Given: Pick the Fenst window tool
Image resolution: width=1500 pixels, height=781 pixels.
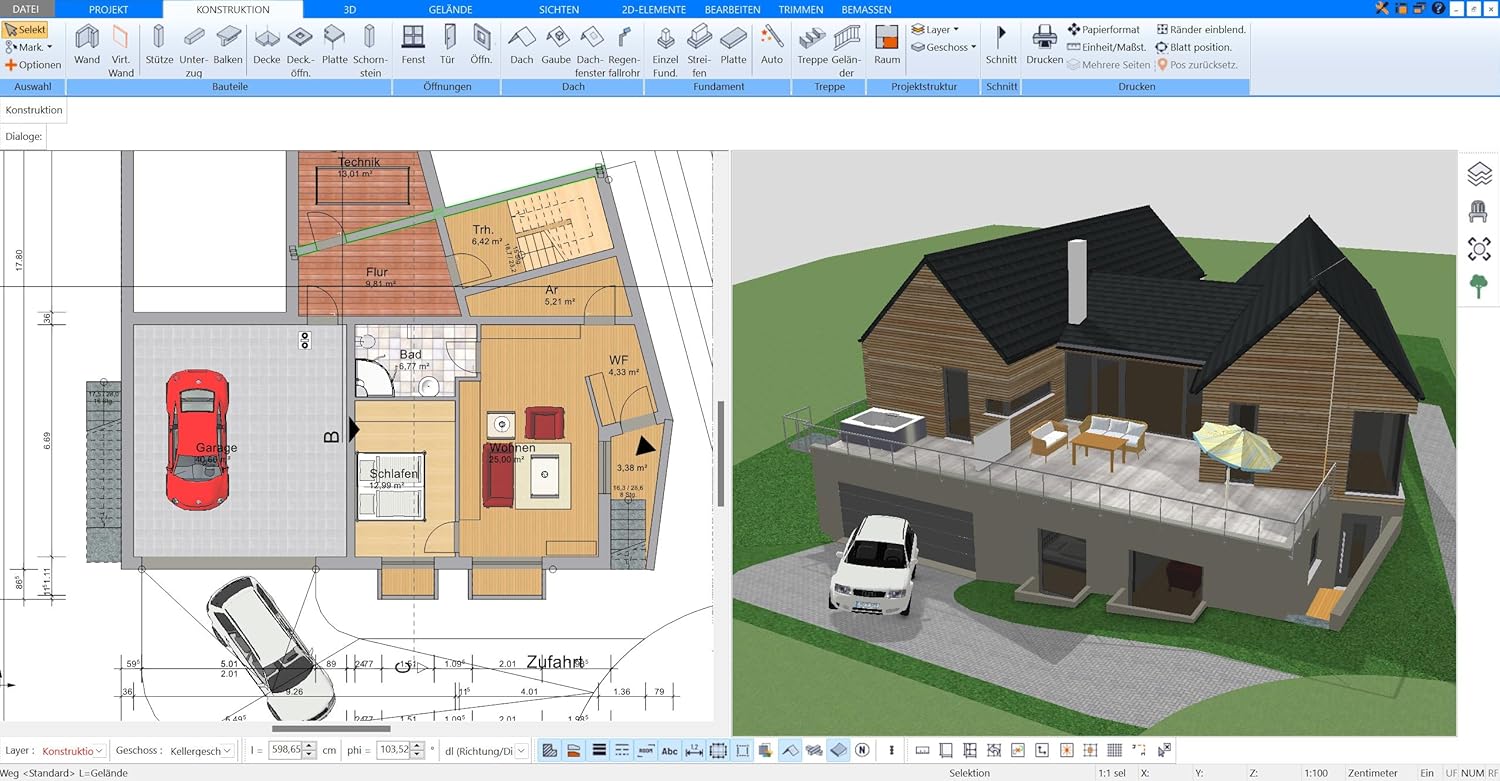Looking at the screenshot, I should [413, 46].
